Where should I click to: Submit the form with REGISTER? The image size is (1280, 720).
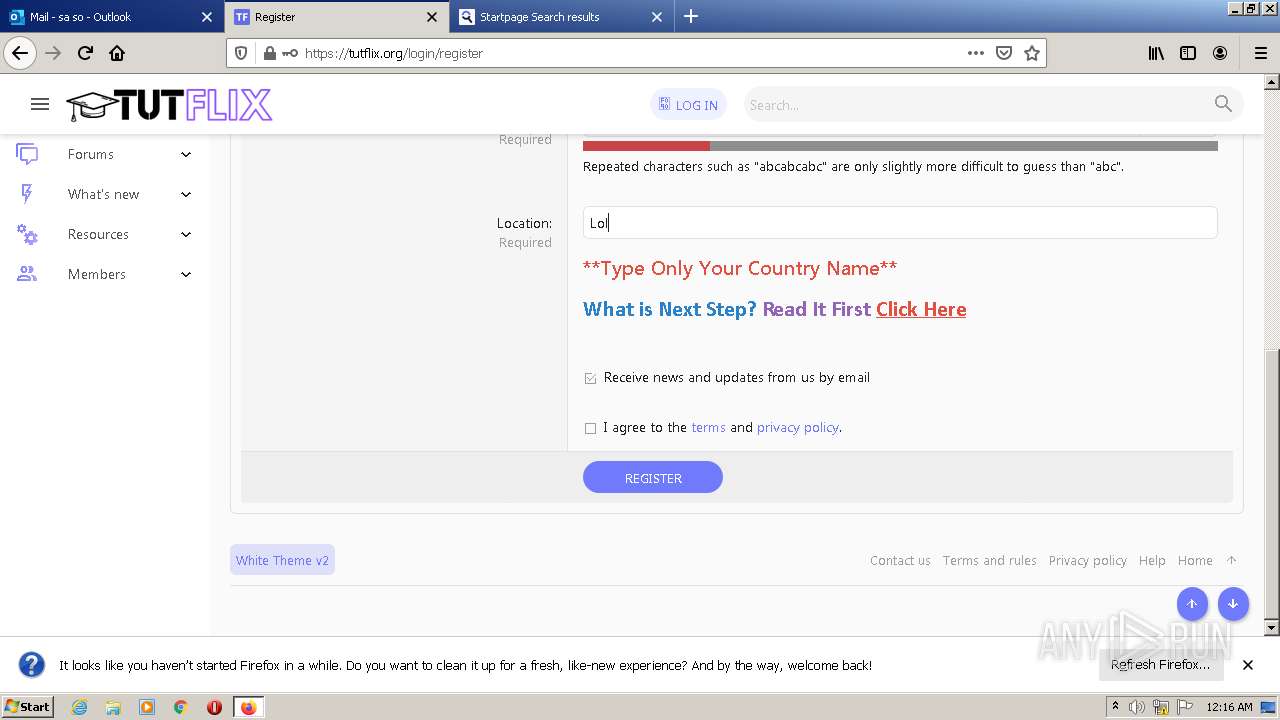(653, 477)
